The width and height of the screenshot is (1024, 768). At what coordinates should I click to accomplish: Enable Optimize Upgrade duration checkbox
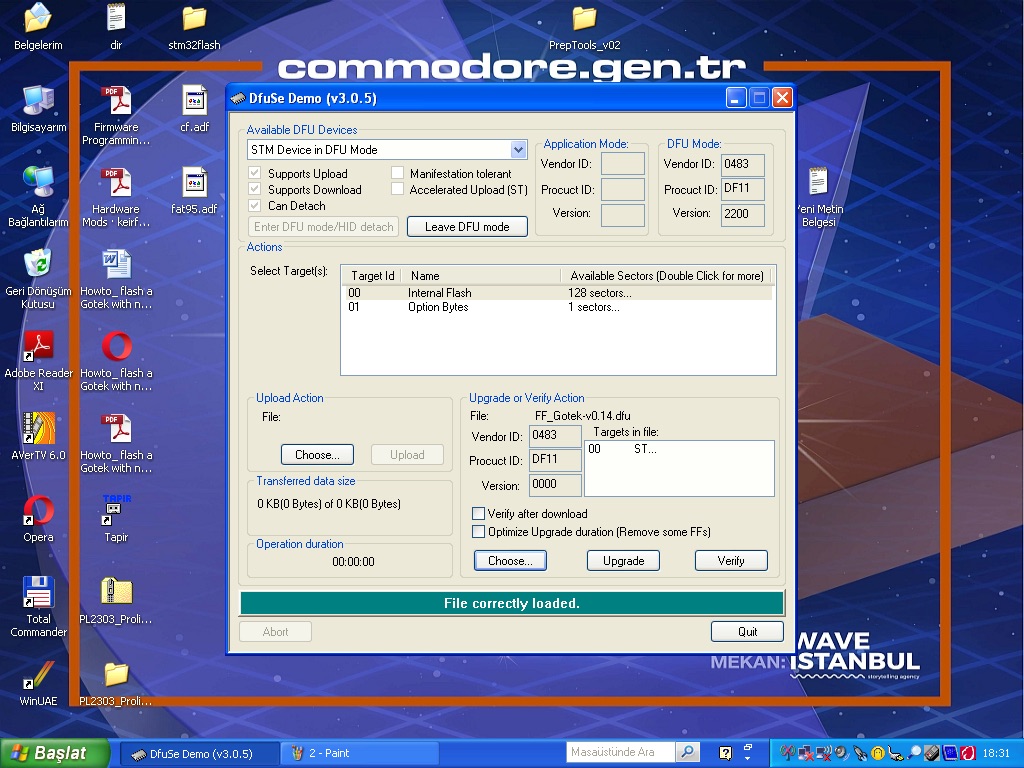[479, 532]
